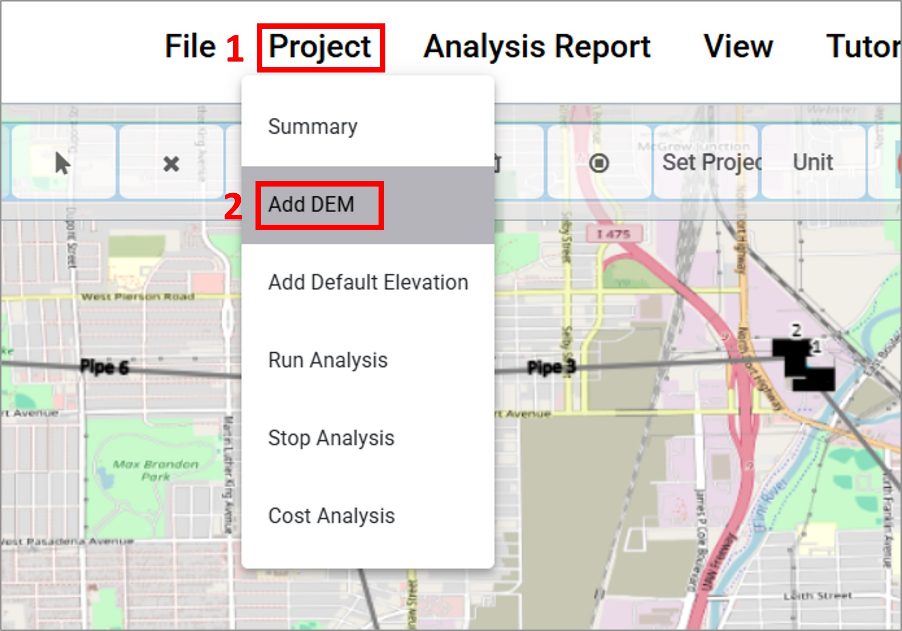Click the Unit toolbar button
This screenshot has height=631, width=902.
[x=813, y=163]
